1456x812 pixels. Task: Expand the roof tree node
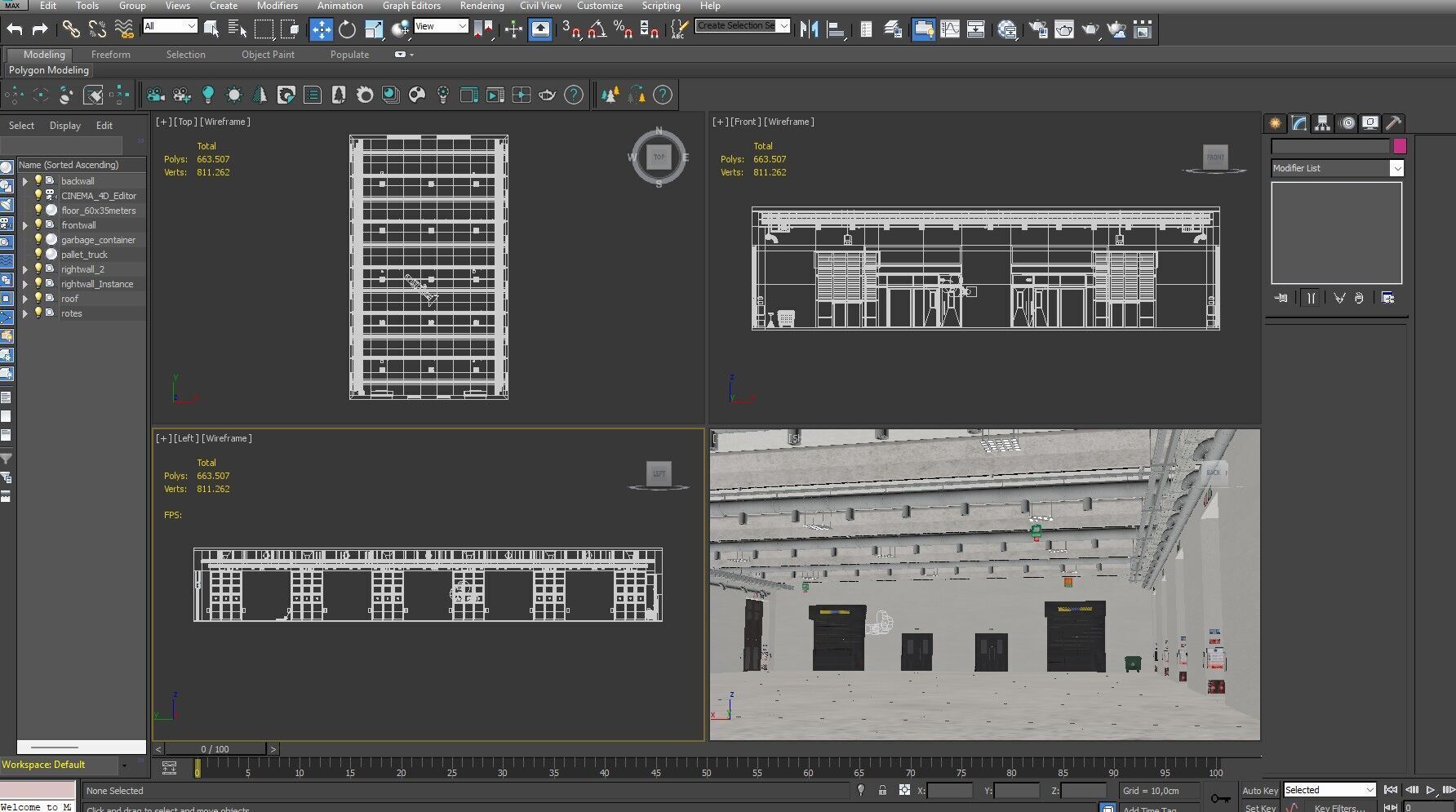(x=24, y=299)
